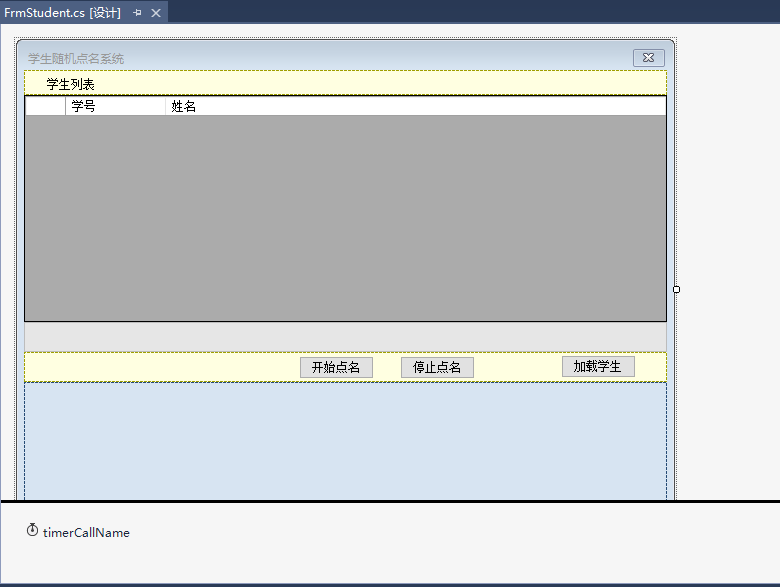780x587 pixels.
Task: Click the 姓名 column header
Action: [415, 106]
